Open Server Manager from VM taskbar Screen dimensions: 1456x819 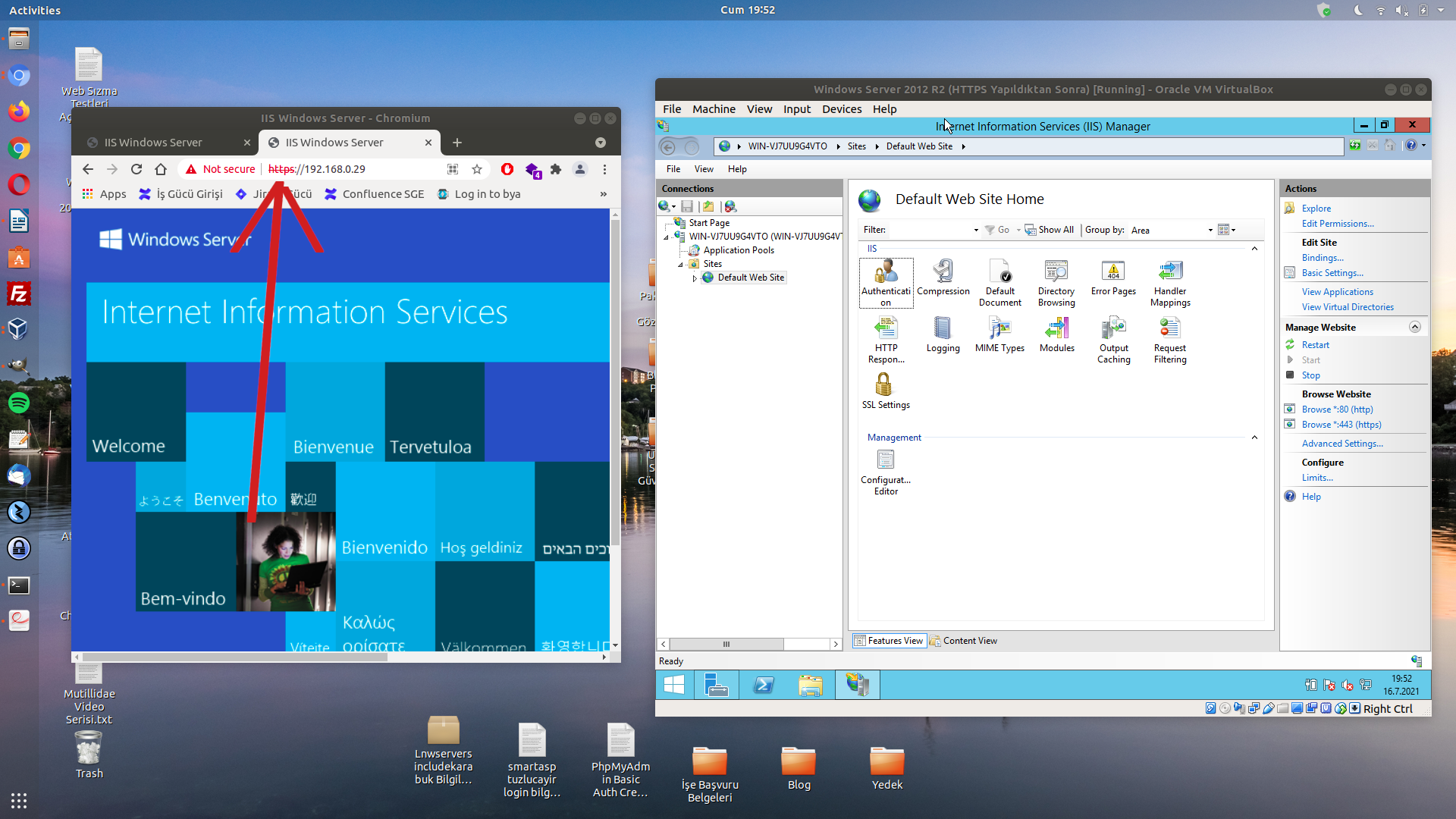pyautogui.click(x=717, y=685)
